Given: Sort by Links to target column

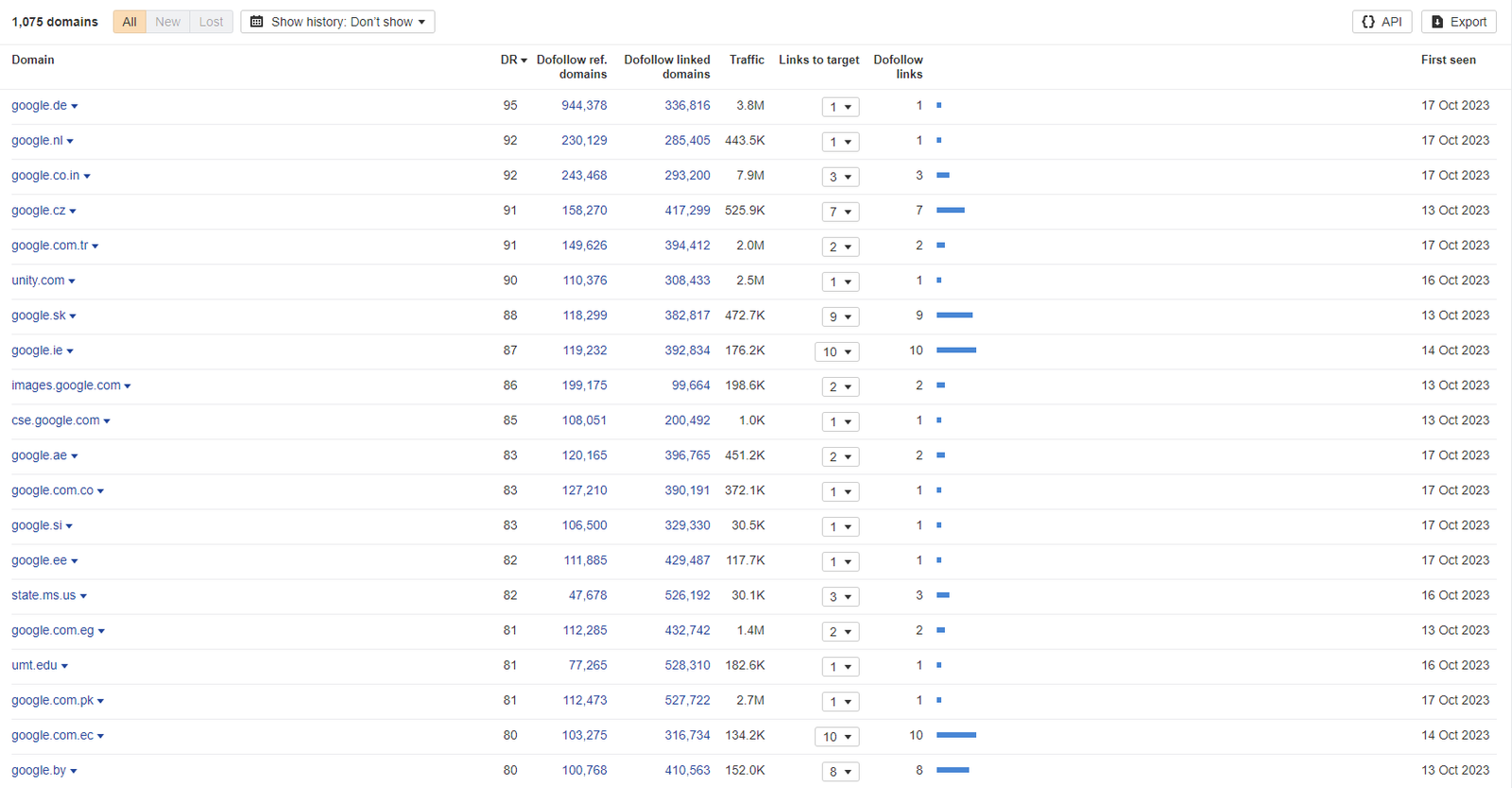Looking at the screenshot, I should click(x=818, y=60).
